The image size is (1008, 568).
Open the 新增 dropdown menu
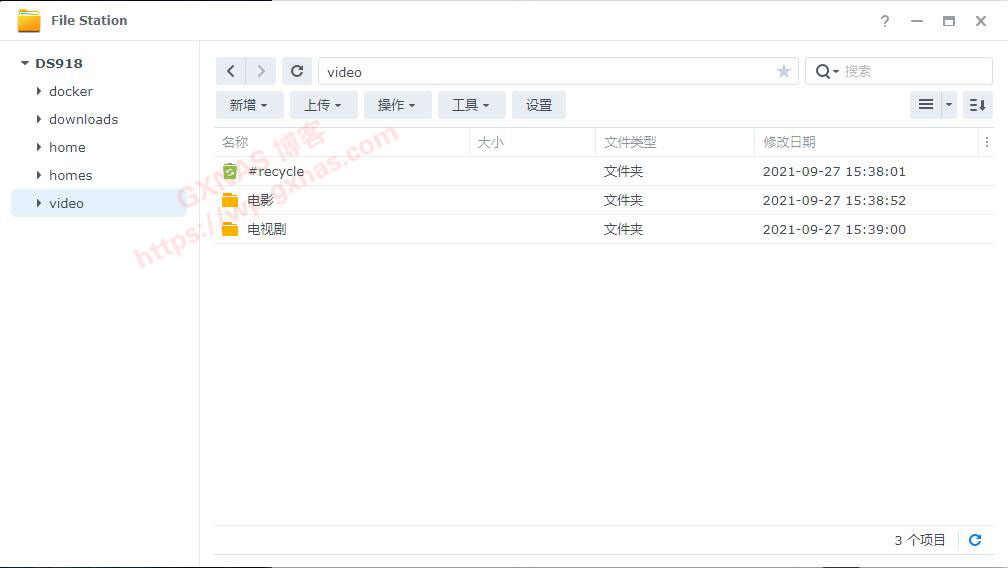coord(249,105)
